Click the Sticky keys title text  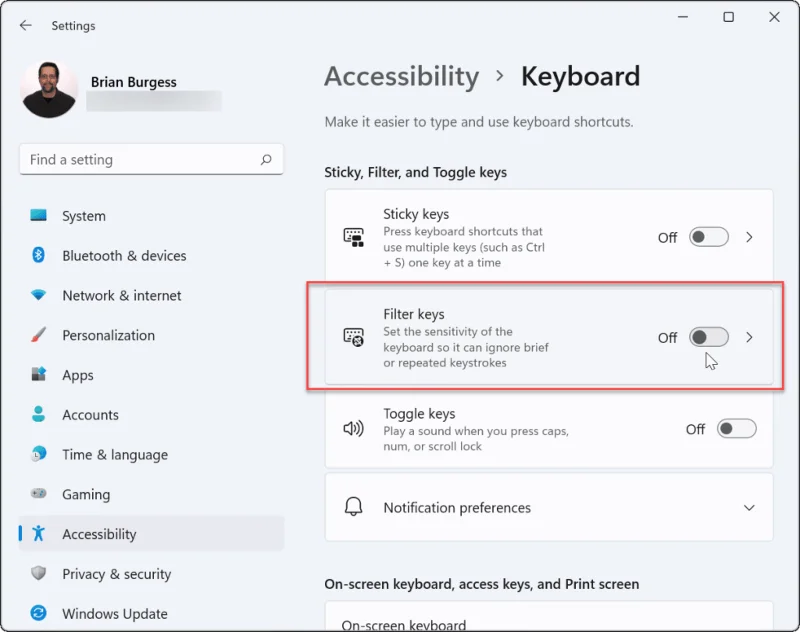coord(416,214)
